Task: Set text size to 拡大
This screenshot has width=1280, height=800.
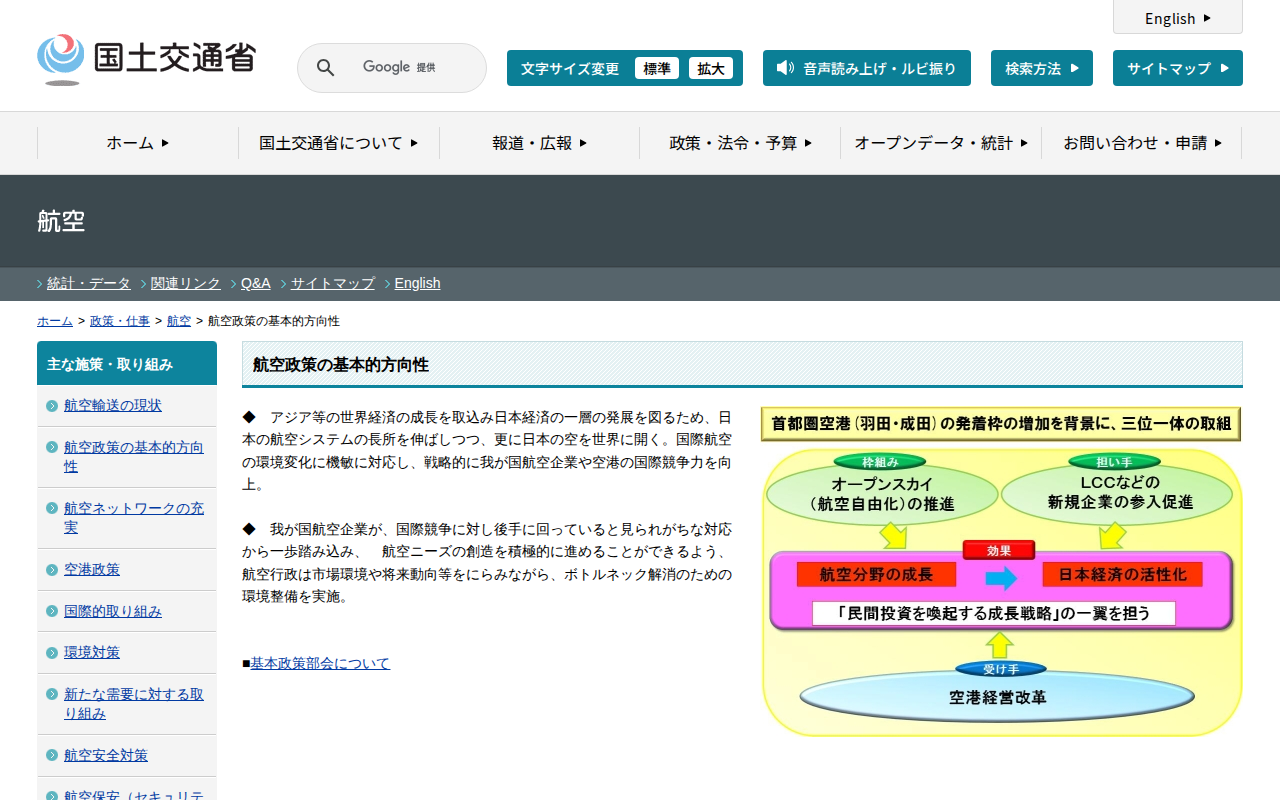Action: tap(711, 68)
